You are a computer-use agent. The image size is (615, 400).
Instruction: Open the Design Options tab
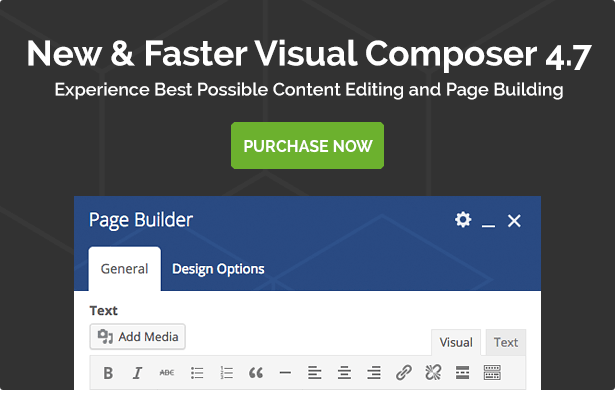click(x=218, y=269)
